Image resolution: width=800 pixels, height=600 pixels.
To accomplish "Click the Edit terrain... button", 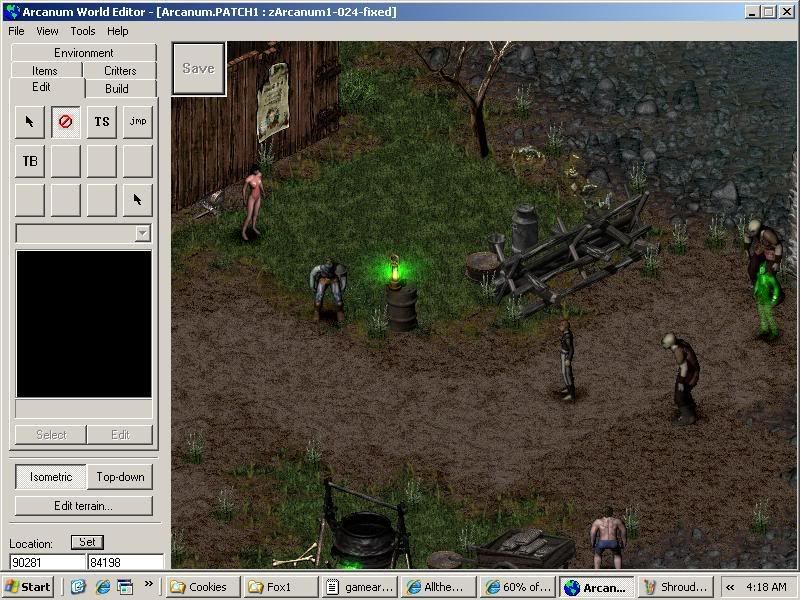I will tap(84, 506).
